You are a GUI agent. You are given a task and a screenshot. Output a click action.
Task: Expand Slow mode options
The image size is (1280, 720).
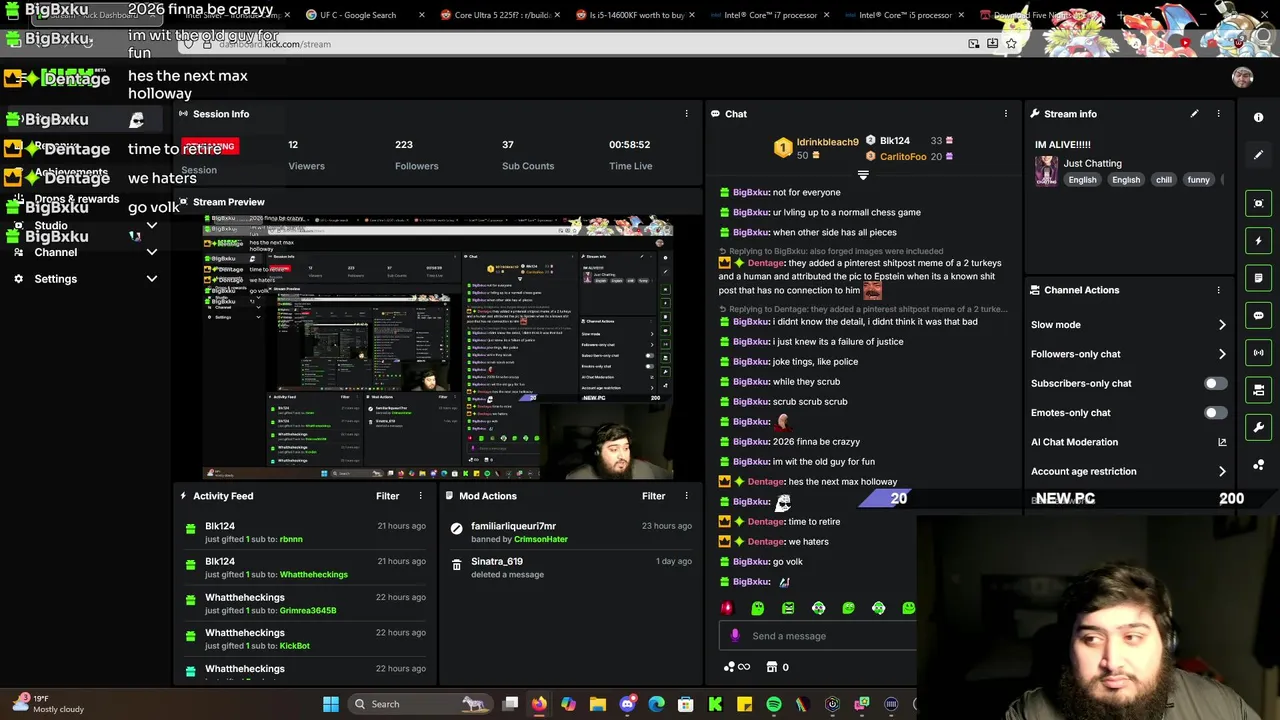pyautogui.click(x=1222, y=325)
